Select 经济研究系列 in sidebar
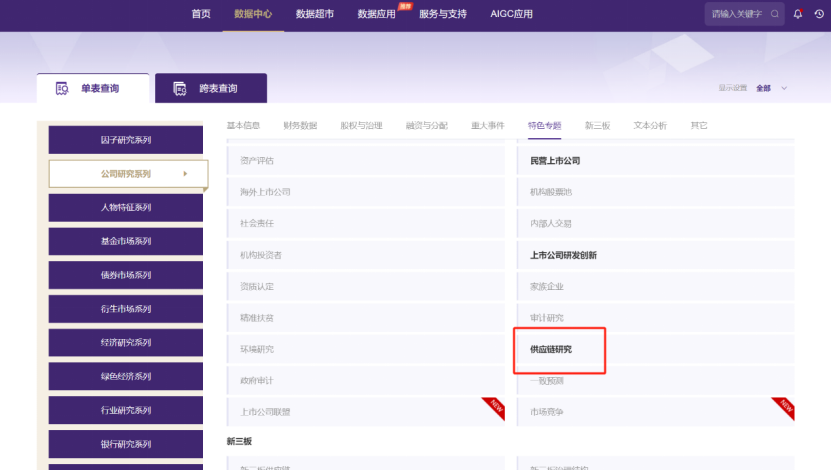 click(x=126, y=342)
